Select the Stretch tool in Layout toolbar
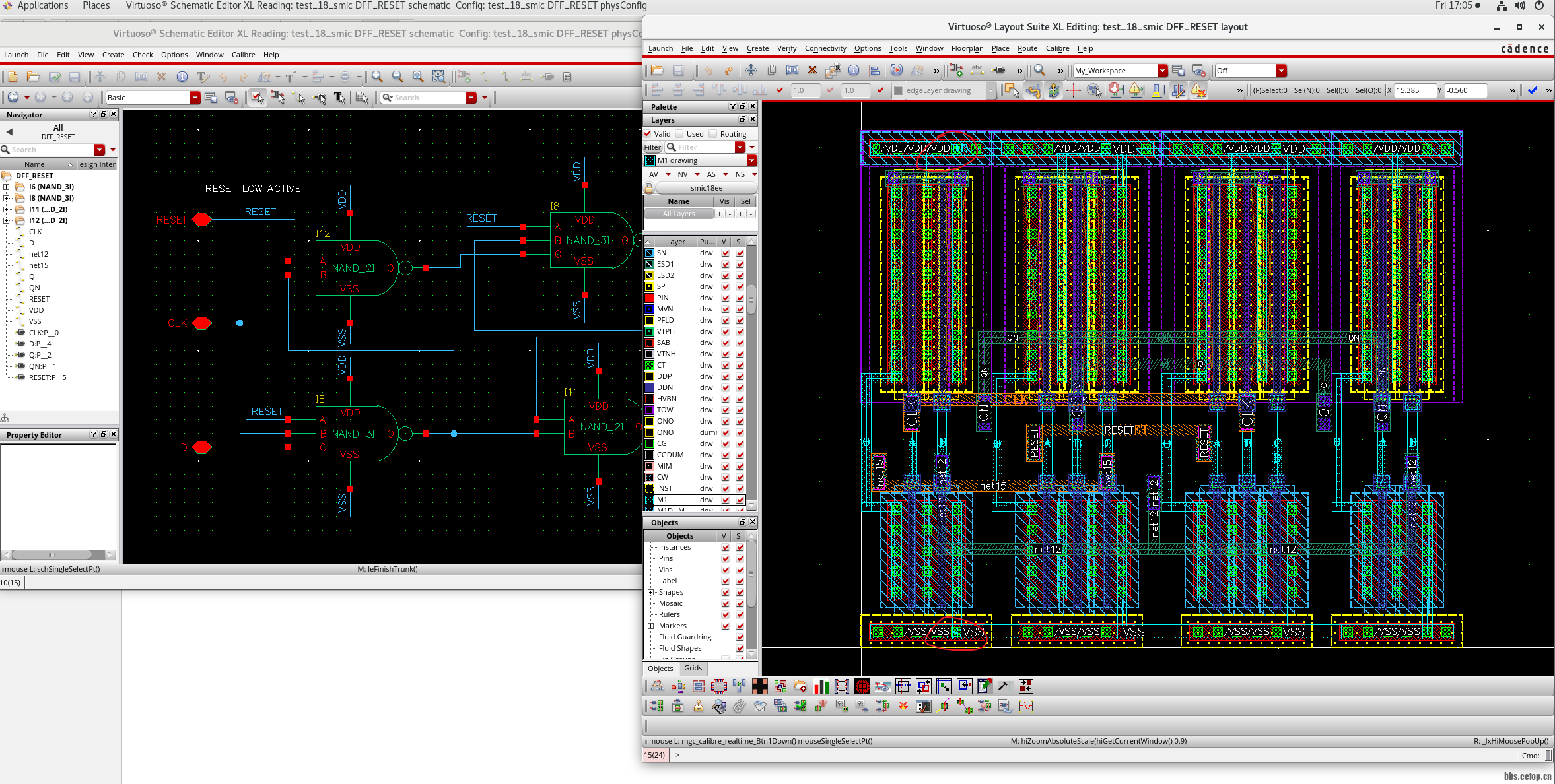Screen dimensions: 1555x784 [x=792, y=70]
